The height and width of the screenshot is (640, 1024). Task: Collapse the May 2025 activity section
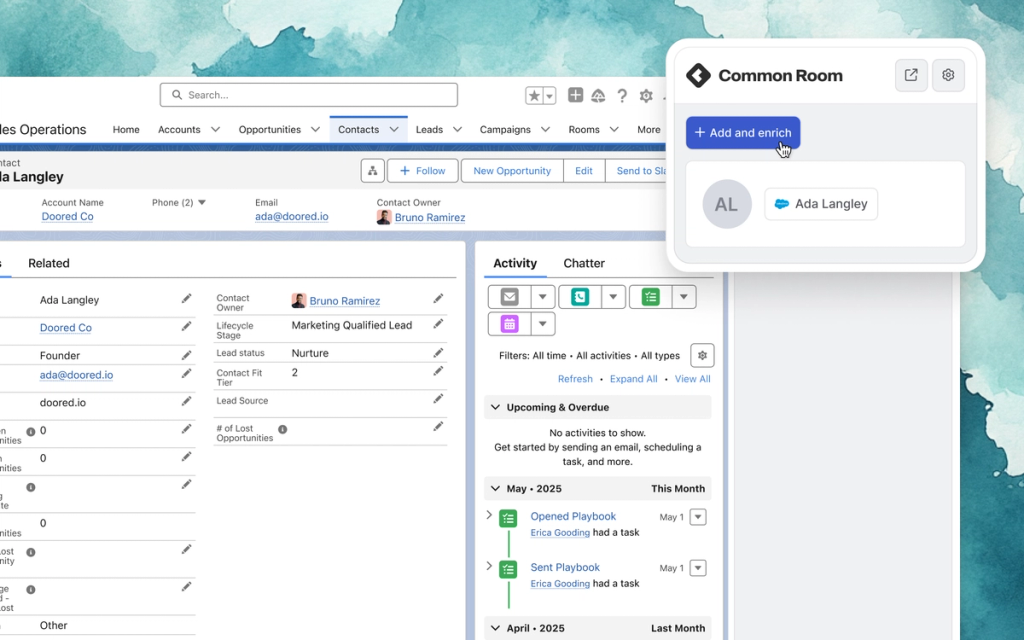495,488
